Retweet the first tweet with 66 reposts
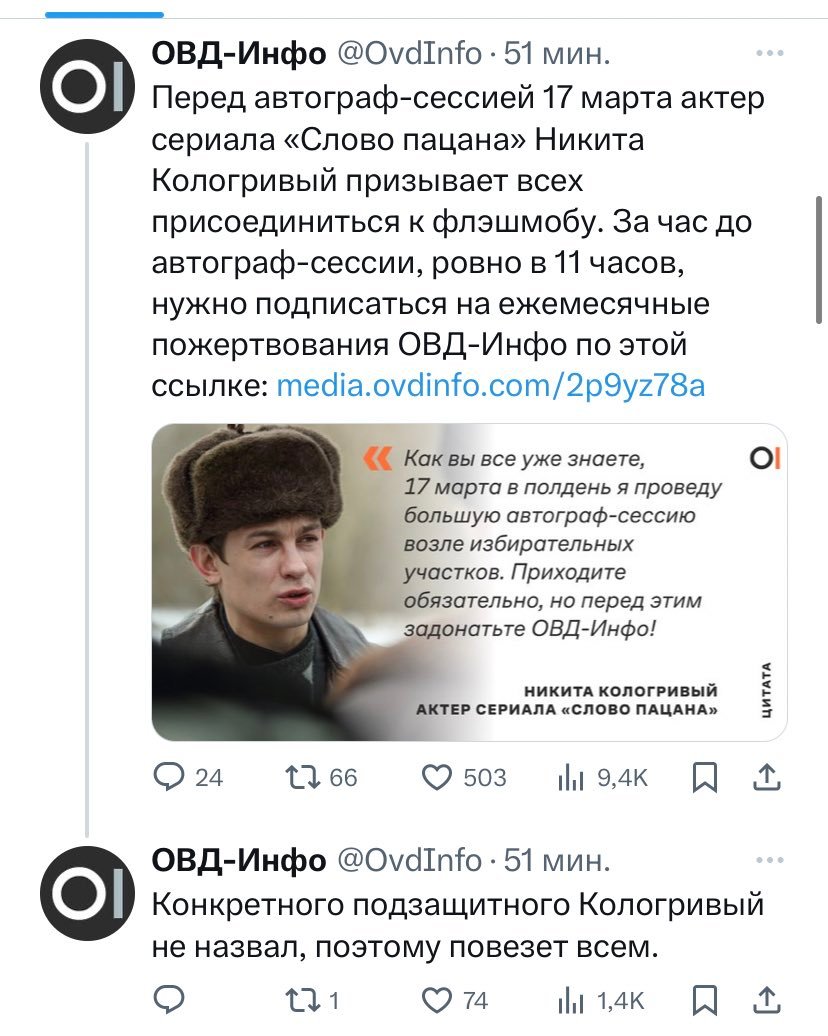Screen dimensions: 828x1036 coord(300,777)
